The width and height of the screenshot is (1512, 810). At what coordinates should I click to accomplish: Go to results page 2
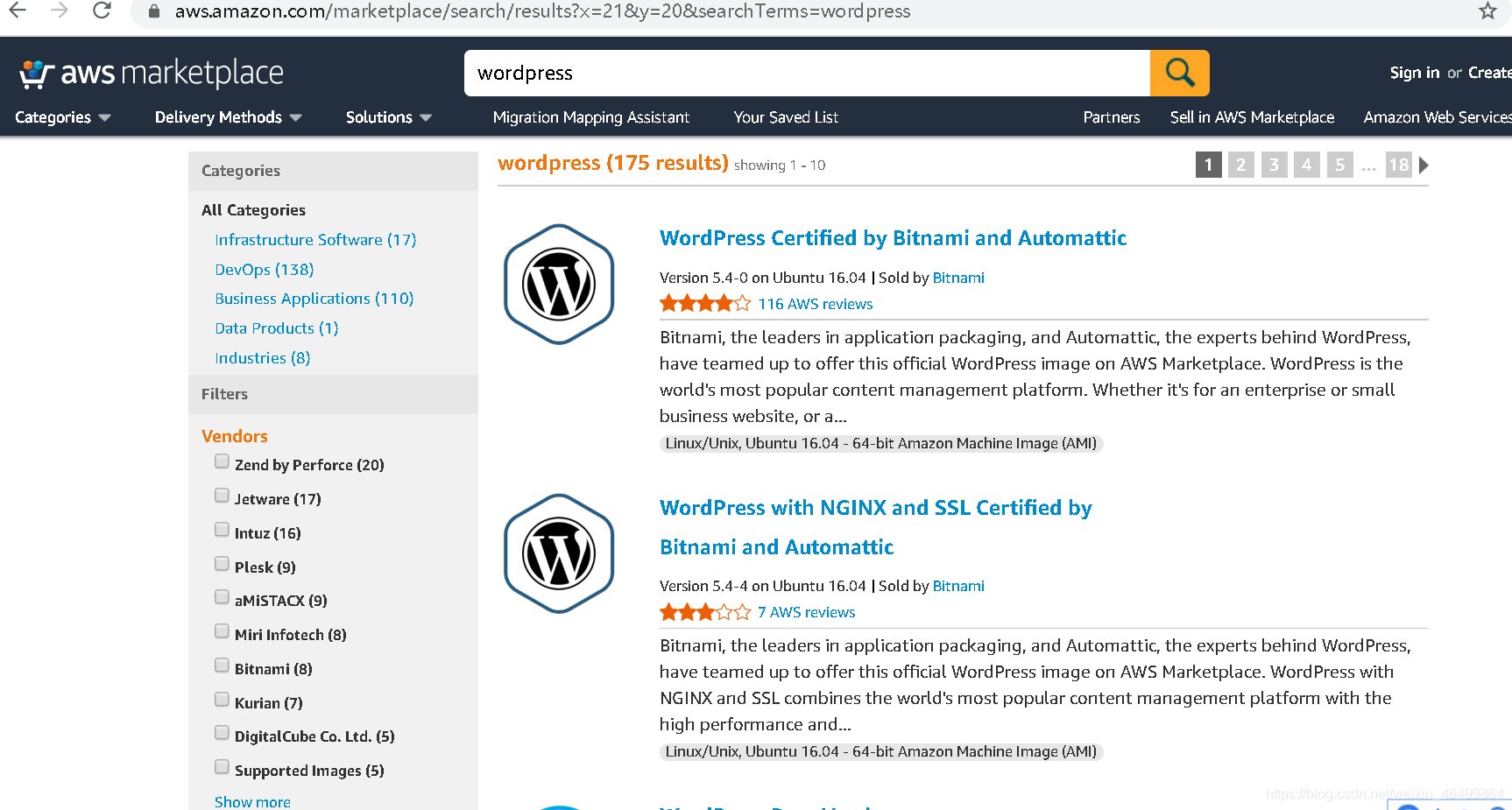[1240, 165]
